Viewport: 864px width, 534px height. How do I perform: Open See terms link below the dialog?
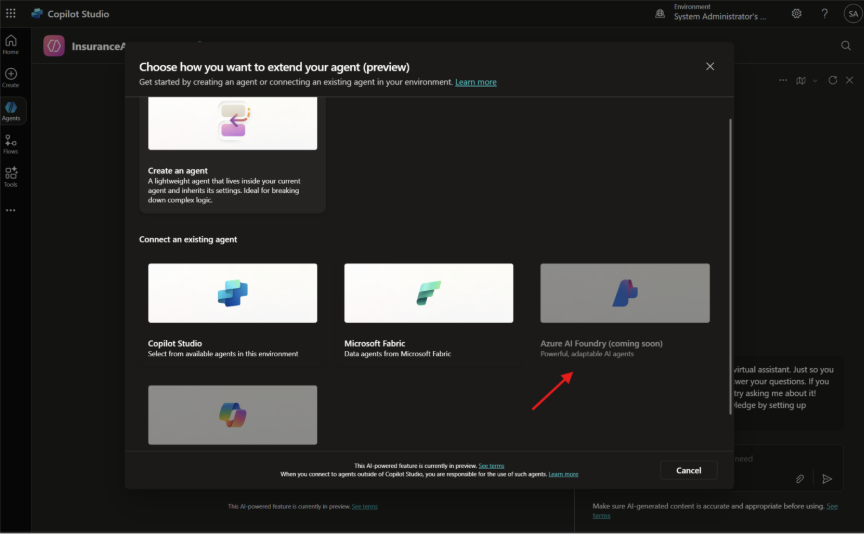pos(365,506)
